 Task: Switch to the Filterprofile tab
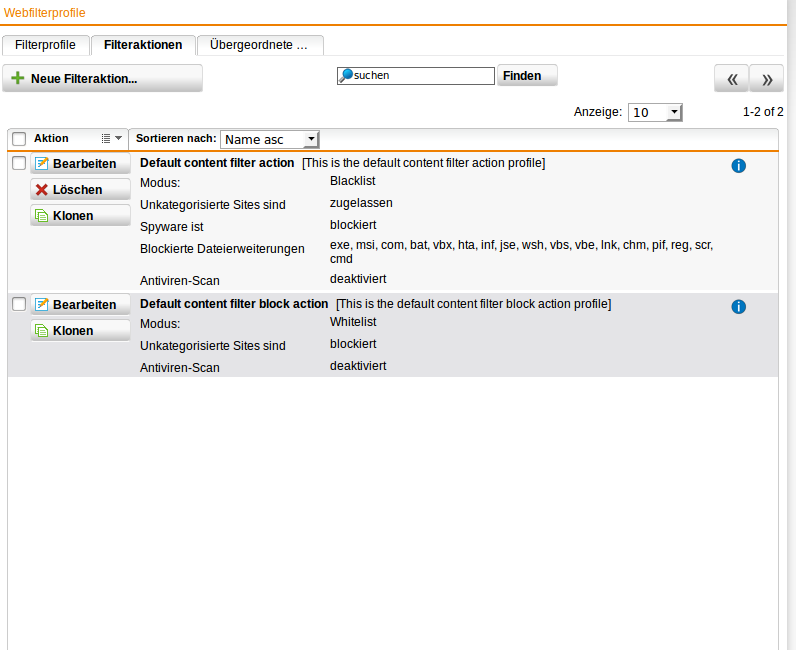coord(45,45)
